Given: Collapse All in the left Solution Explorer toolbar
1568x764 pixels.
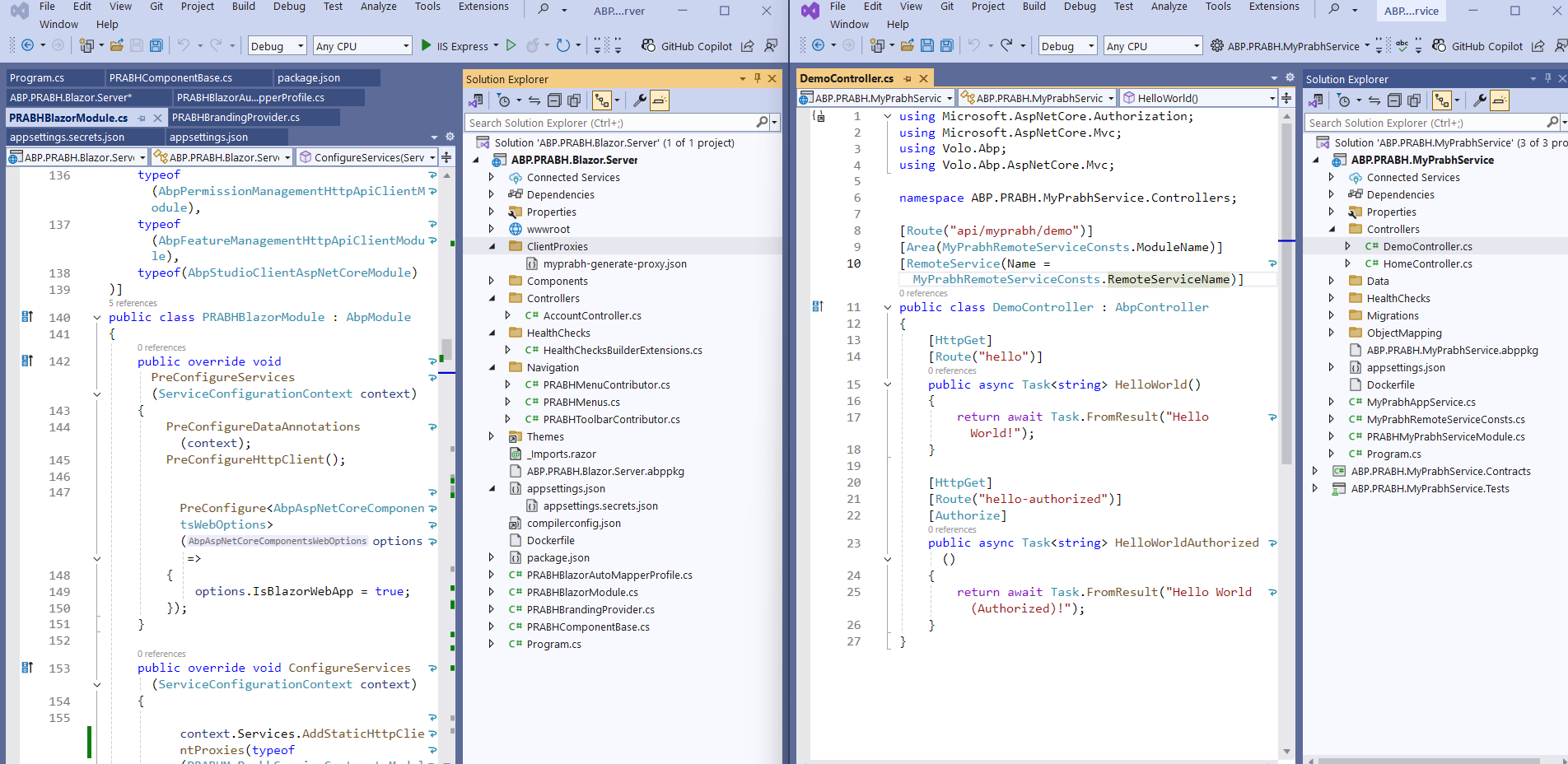Looking at the screenshot, I should (x=554, y=100).
